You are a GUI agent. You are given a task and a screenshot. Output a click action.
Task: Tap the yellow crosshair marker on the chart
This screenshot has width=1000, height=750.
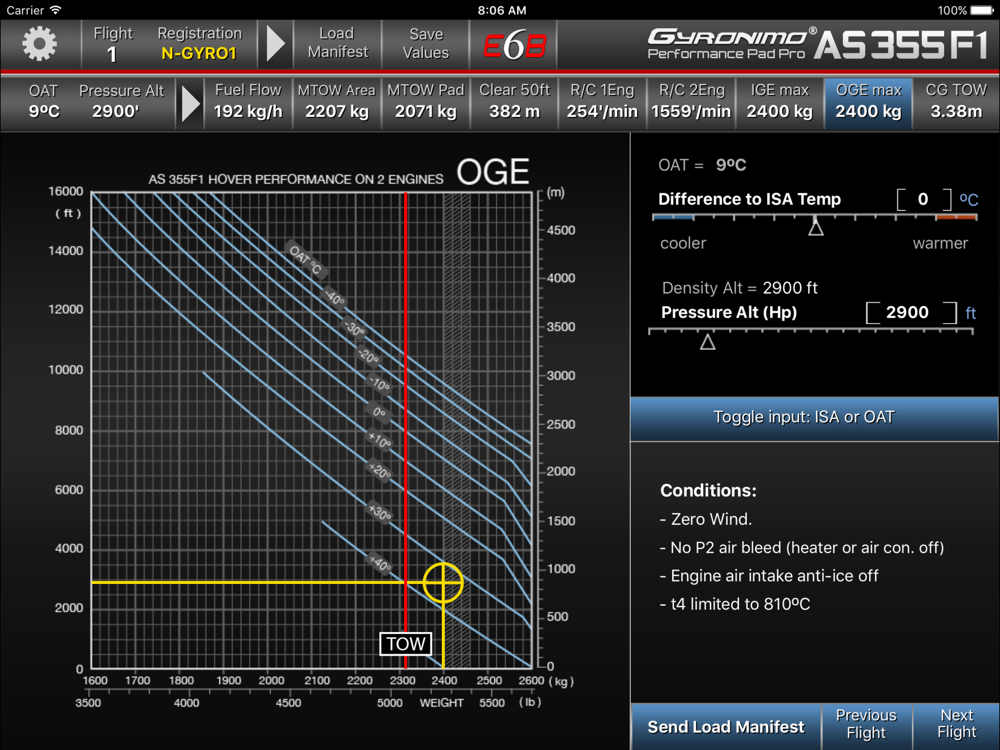(443, 582)
